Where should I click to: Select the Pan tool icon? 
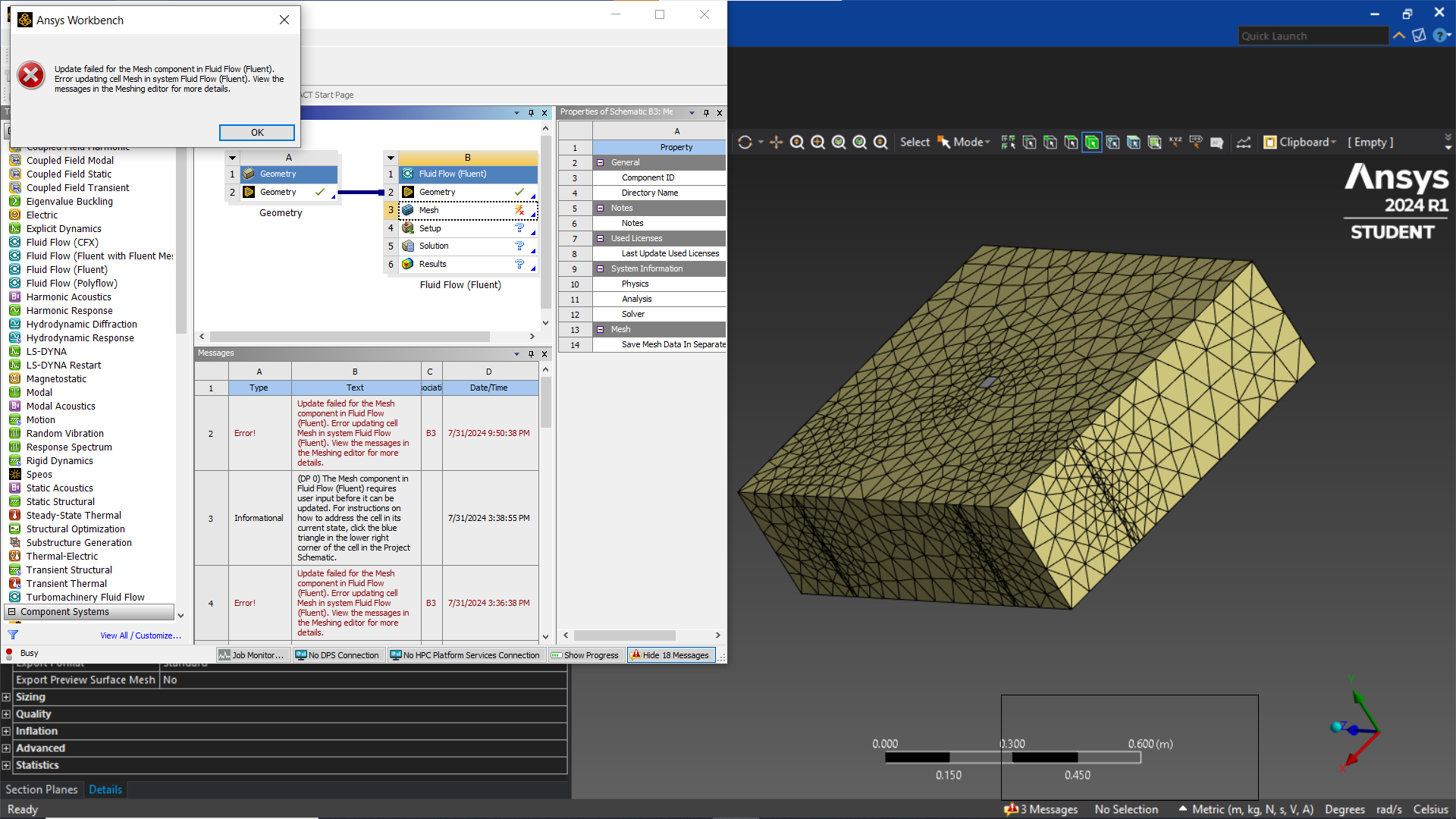tap(776, 143)
